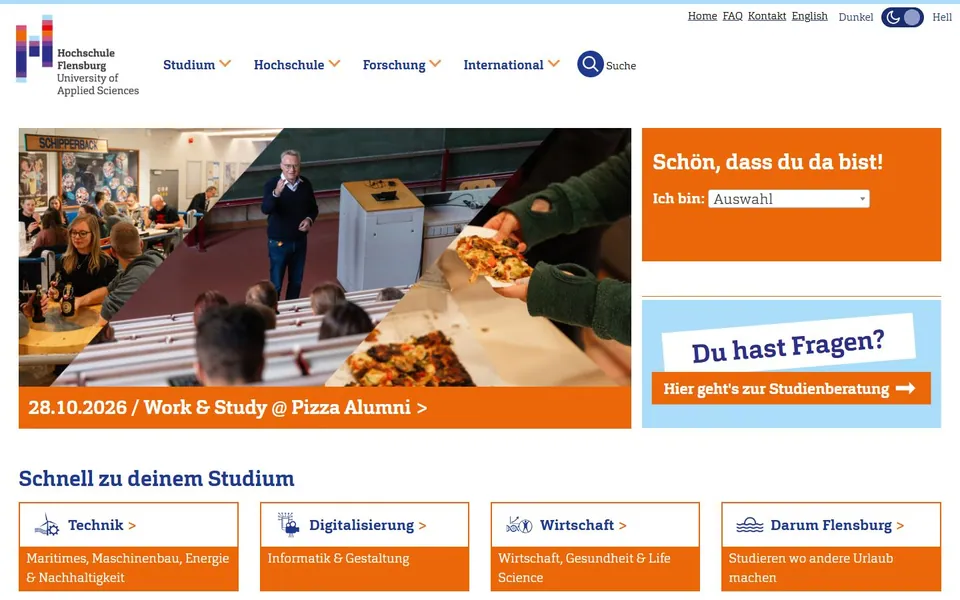Open the Work & Study @ Pizza Alumni banner
This screenshot has height=600, width=960.
click(x=324, y=407)
